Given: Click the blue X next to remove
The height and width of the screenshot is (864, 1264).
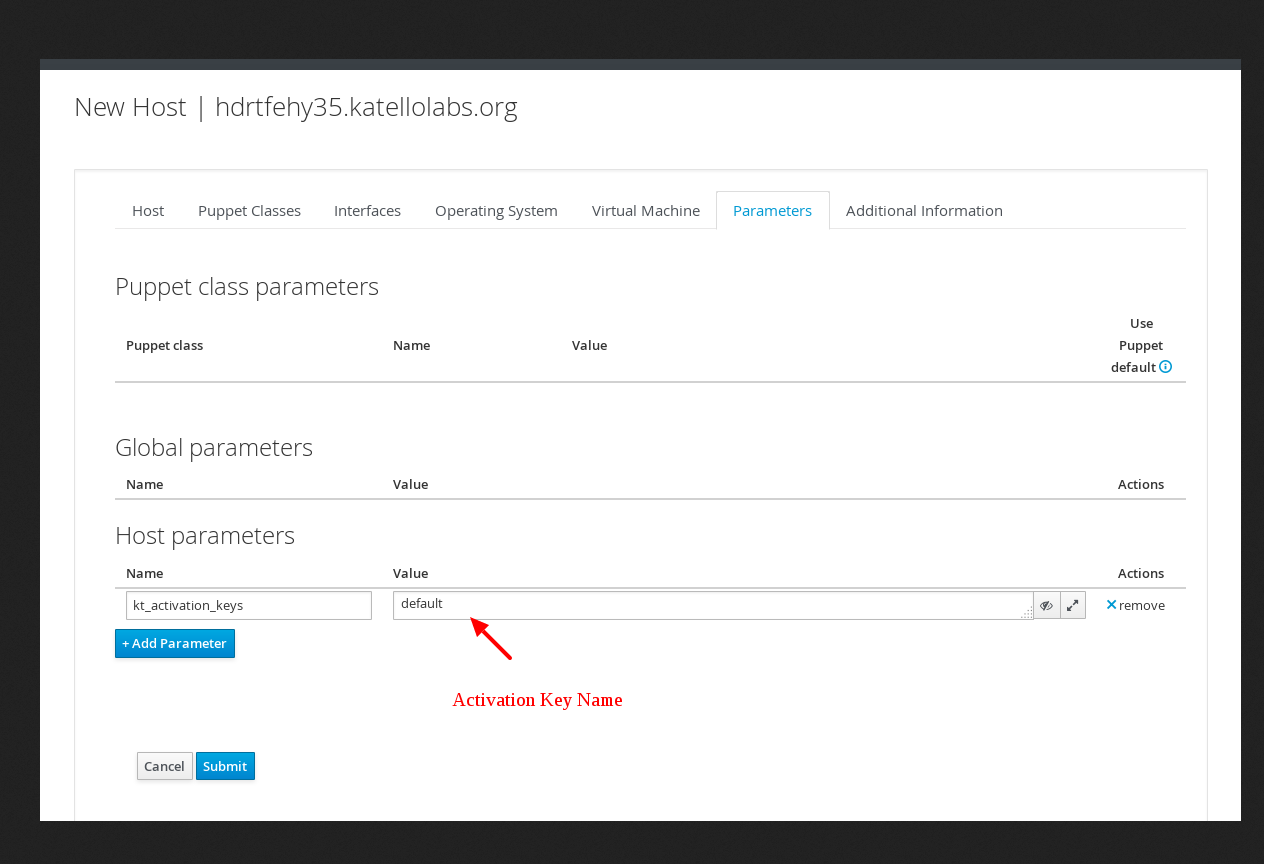Looking at the screenshot, I should pos(1110,604).
